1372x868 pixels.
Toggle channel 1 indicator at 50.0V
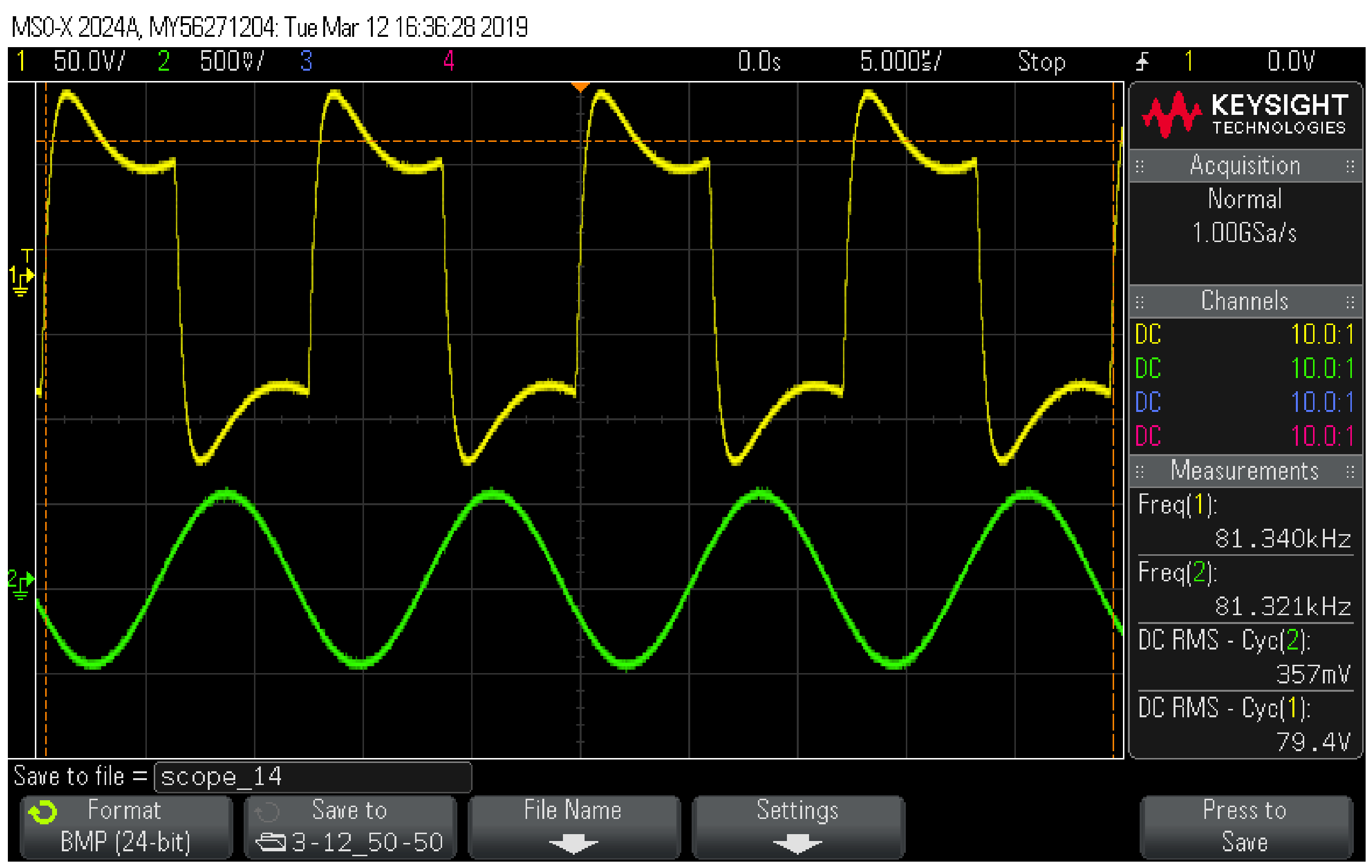21,61
